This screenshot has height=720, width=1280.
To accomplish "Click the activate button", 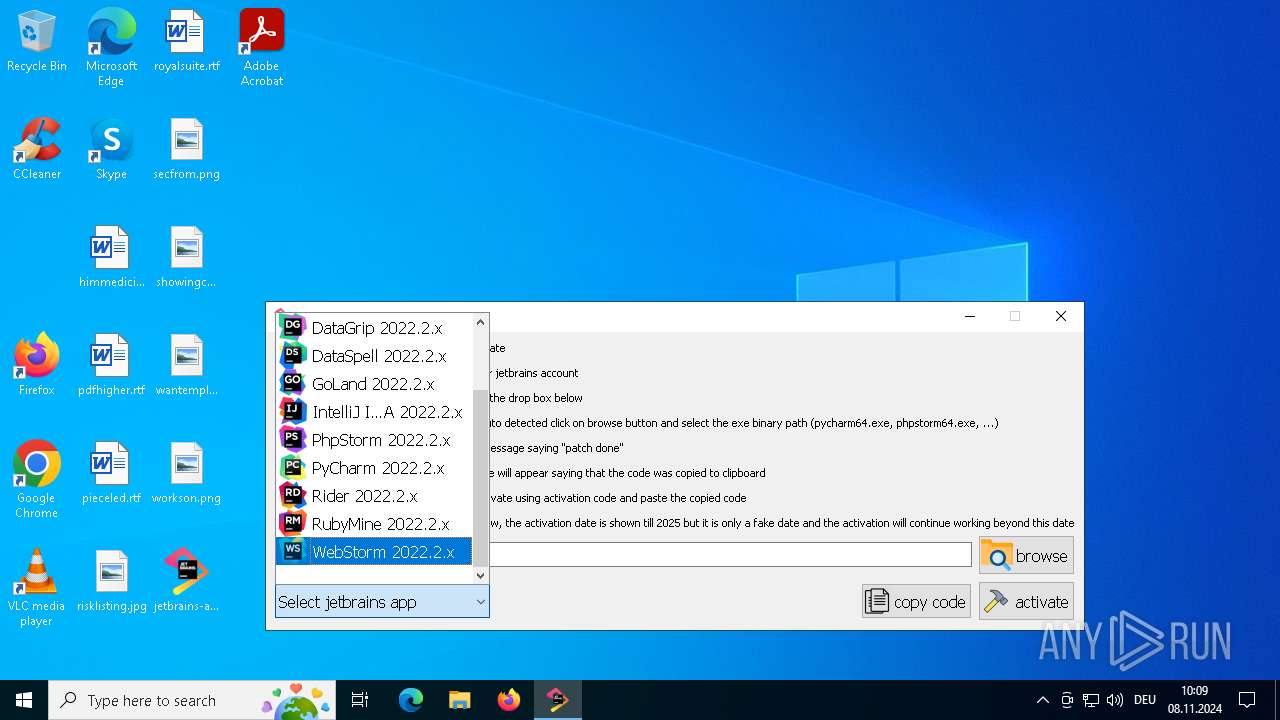I will (1026, 601).
